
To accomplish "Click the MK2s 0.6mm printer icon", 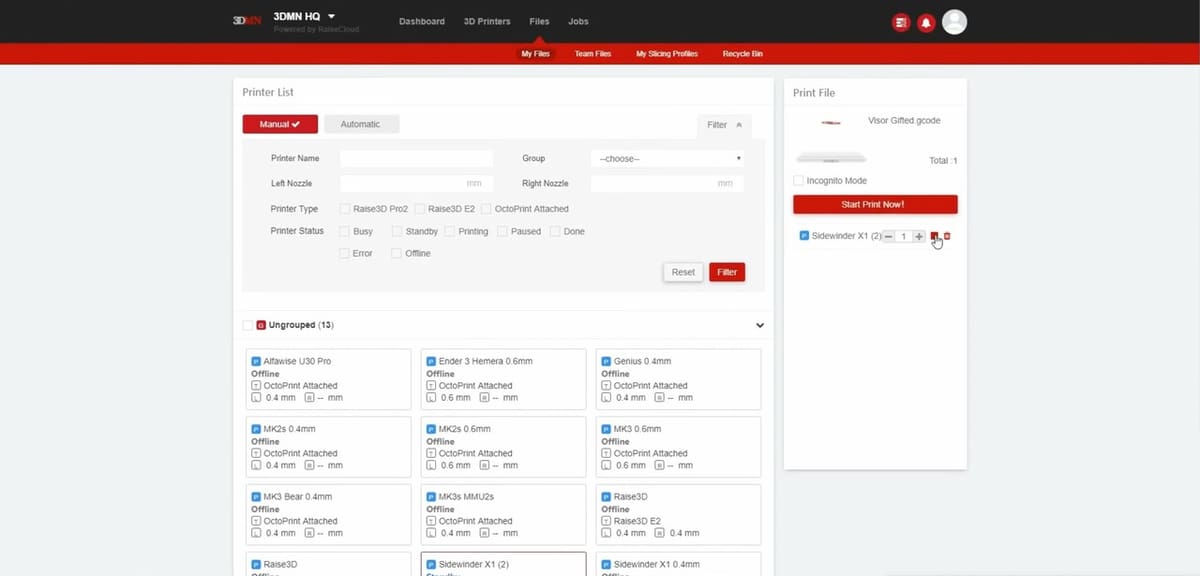I will pos(431,429).
